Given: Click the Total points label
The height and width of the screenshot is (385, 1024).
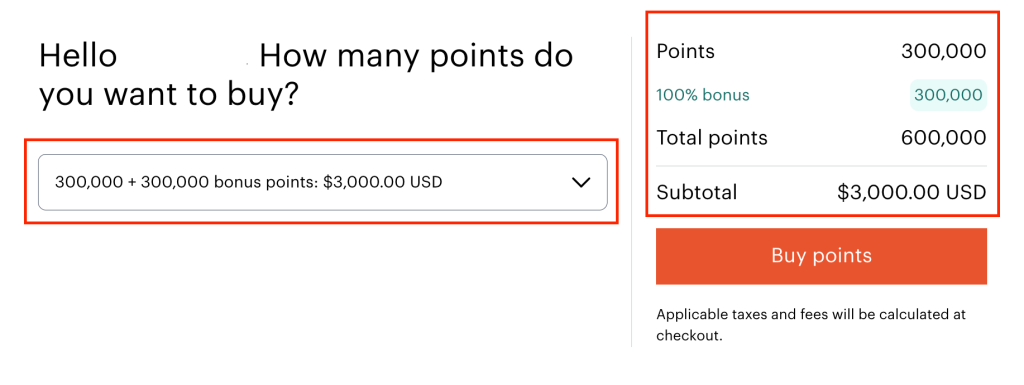Looking at the screenshot, I should [x=712, y=138].
